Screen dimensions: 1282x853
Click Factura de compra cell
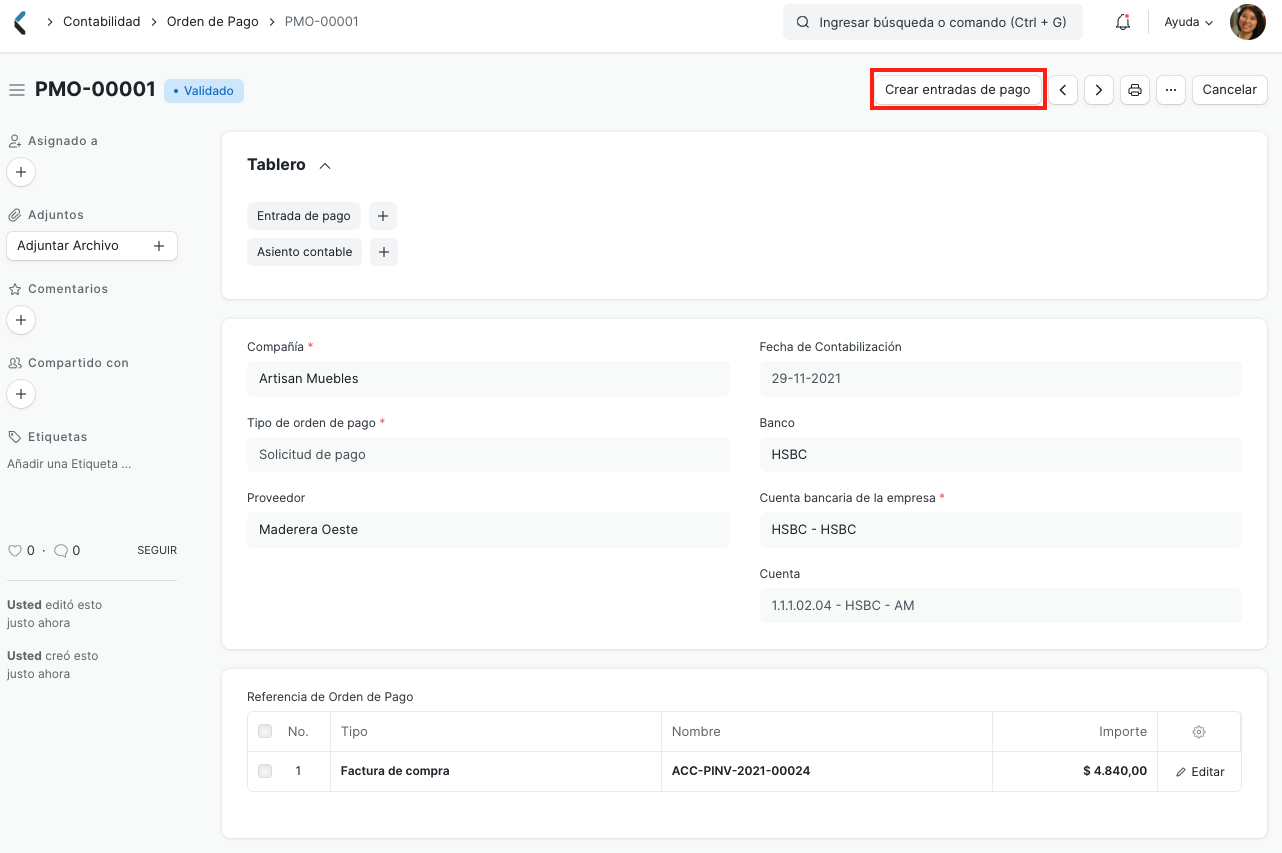(x=496, y=772)
